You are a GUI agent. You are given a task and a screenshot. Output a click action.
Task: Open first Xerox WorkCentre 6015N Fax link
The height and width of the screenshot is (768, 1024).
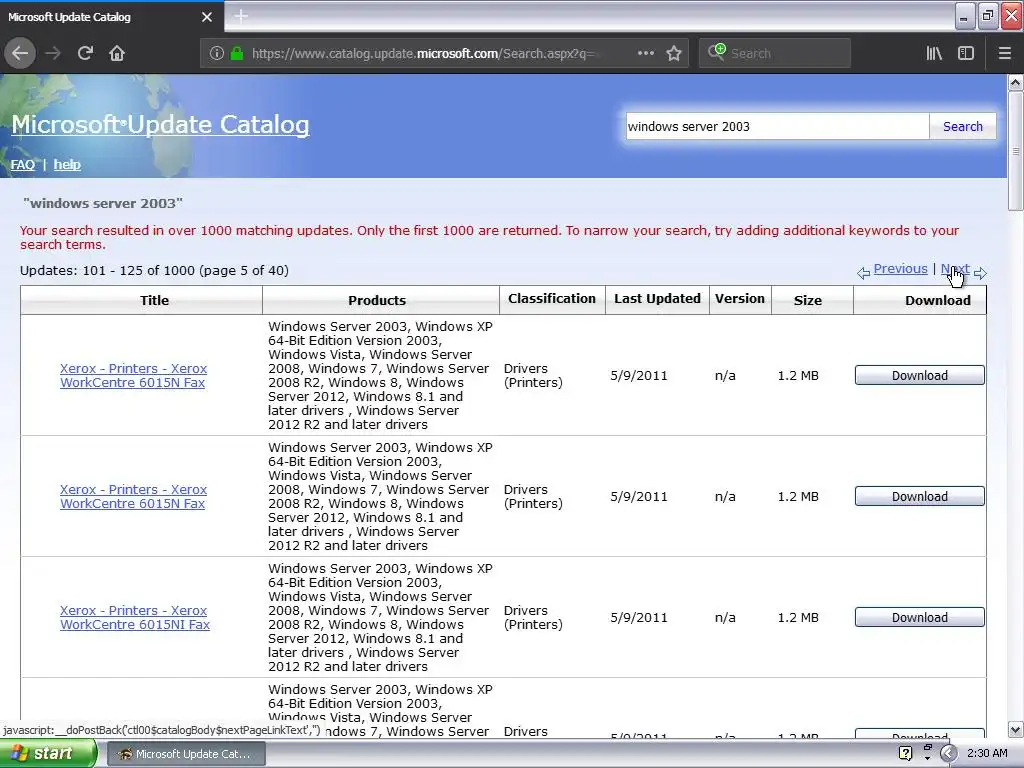[133, 376]
